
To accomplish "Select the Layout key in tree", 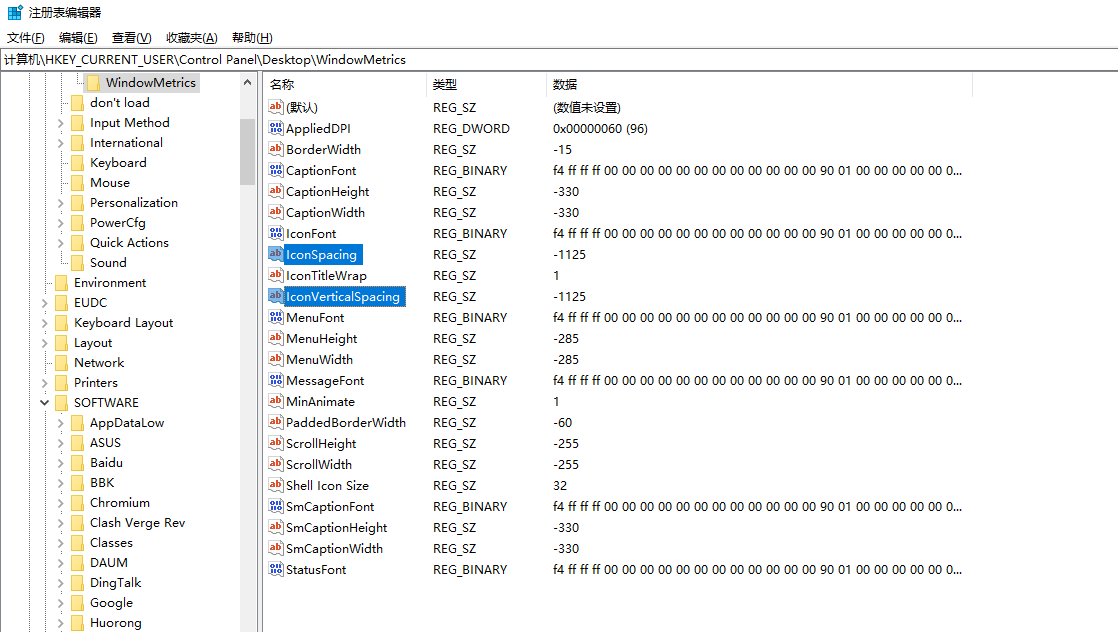I will [93, 343].
